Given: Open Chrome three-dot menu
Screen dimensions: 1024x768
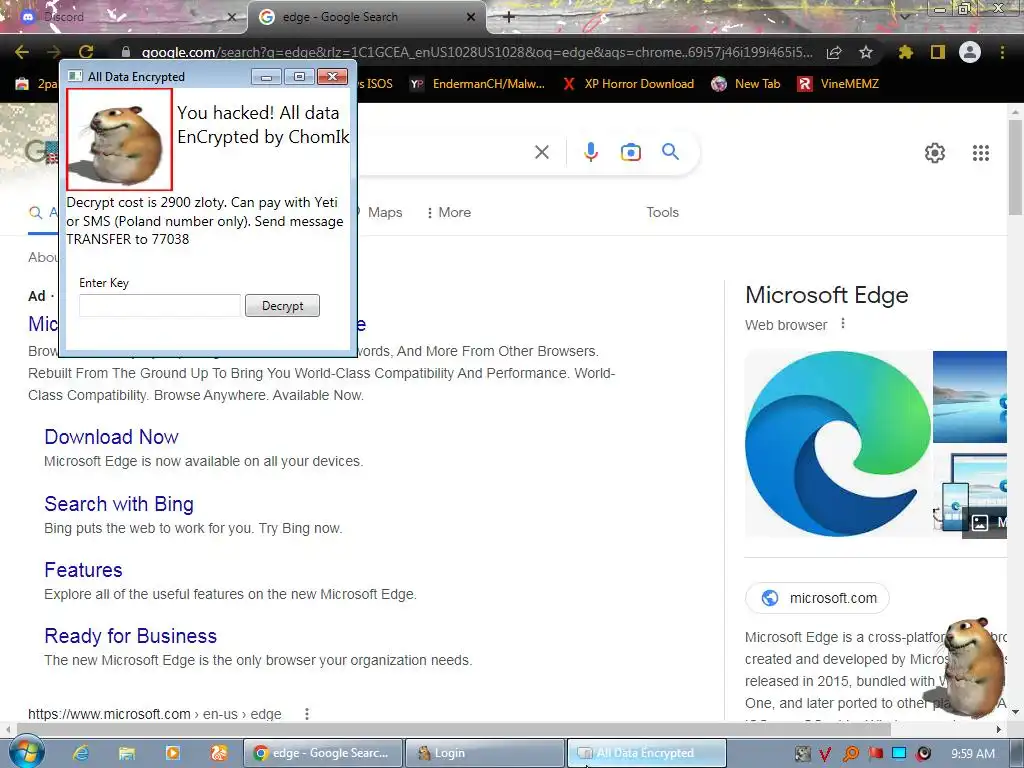Looking at the screenshot, I should (x=1002, y=52).
